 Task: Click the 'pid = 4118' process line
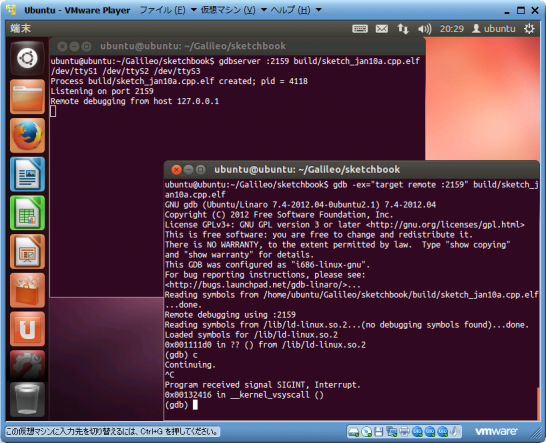pos(179,81)
